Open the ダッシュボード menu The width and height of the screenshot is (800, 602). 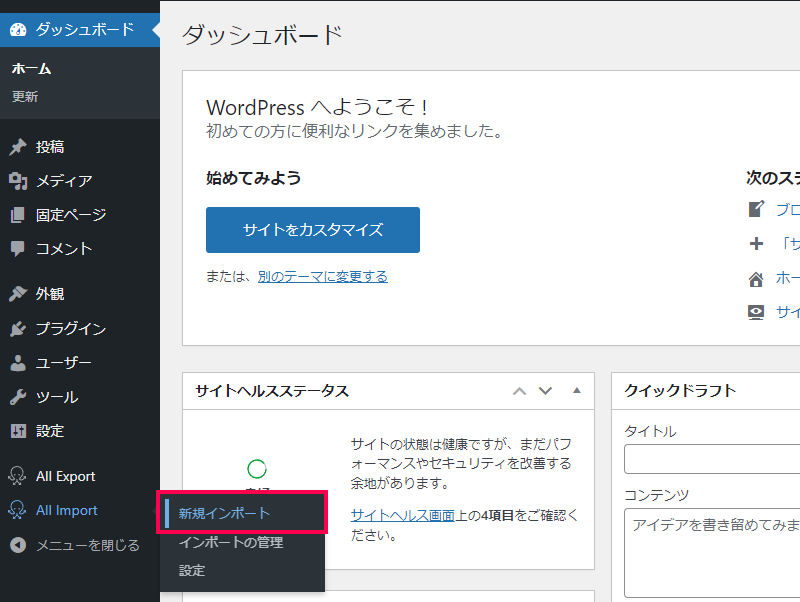80,30
